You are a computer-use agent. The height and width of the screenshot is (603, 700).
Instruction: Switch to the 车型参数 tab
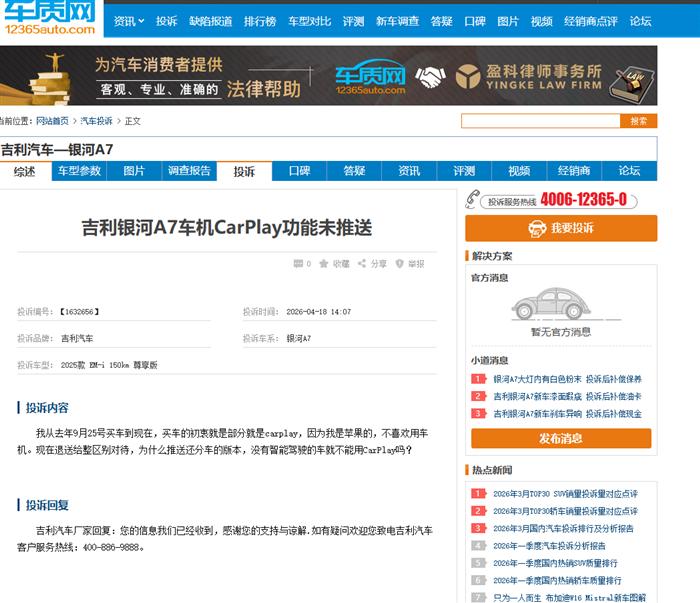pyautogui.click(x=79, y=171)
